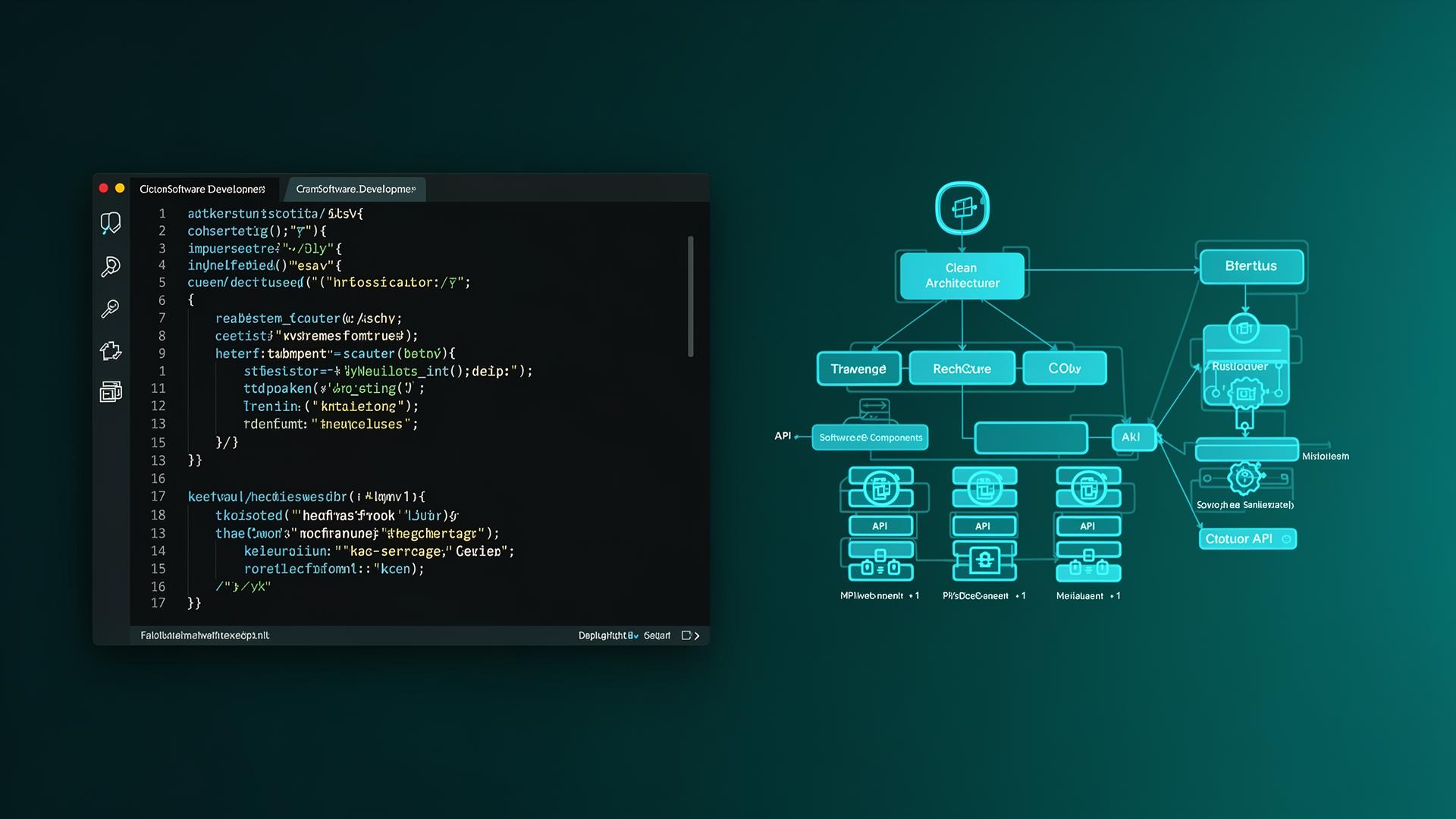
Task: Select the Softwrece Components node
Action: point(871,438)
